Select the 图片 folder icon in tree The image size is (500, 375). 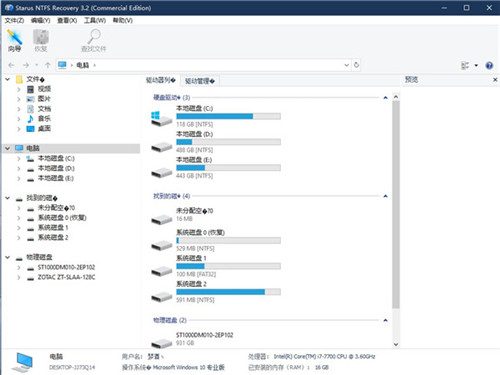pos(30,99)
